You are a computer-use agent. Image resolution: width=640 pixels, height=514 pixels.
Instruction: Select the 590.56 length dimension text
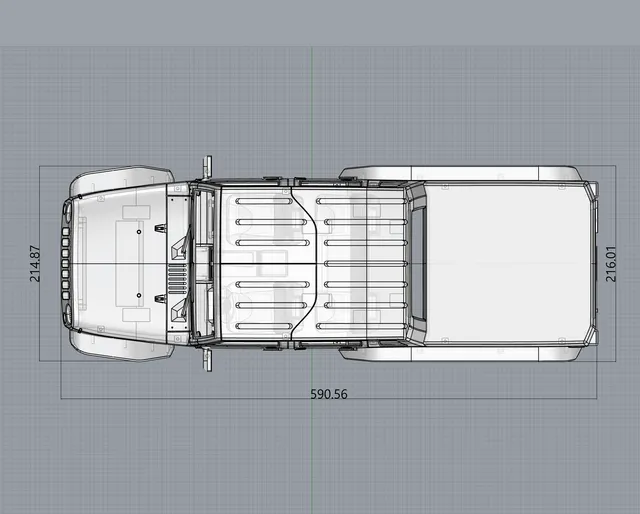pyautogui.click(x=329, y=394)
